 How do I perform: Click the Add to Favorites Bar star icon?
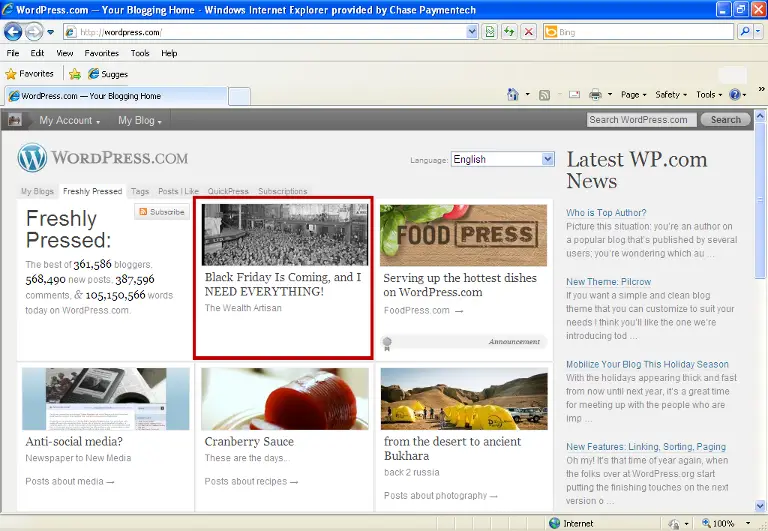(x=75, y=74)
